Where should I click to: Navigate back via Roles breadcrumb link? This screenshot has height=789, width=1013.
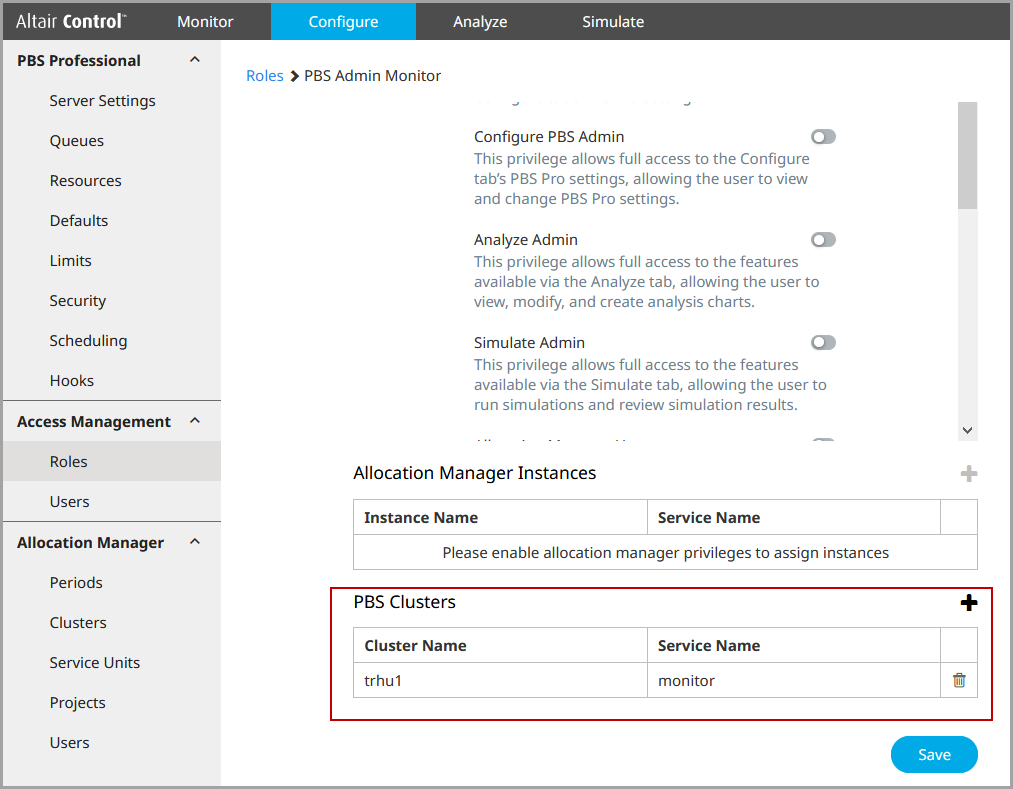(x=265, y=76)
